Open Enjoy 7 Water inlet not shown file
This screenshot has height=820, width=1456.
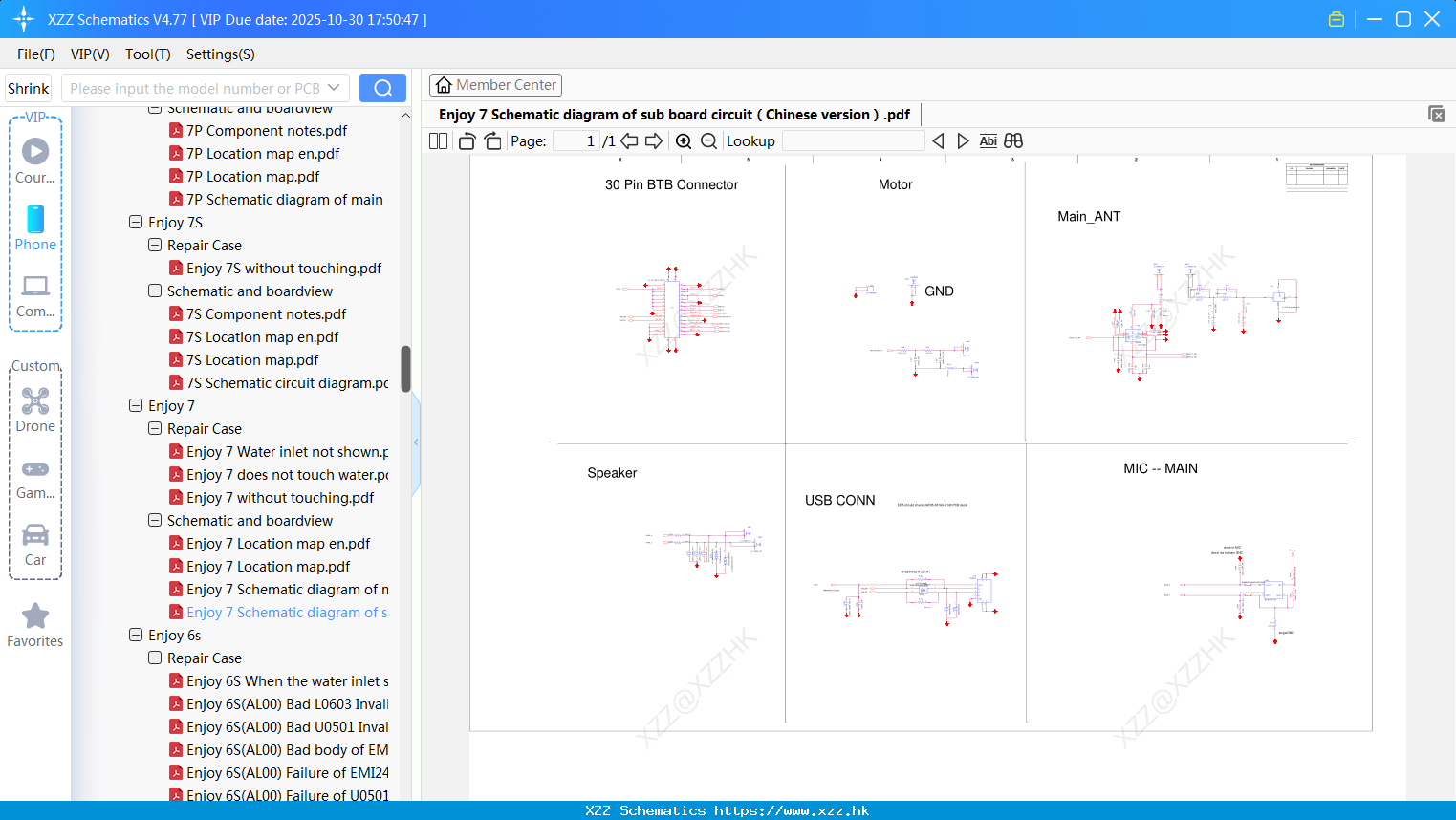[x=288, y=451]
